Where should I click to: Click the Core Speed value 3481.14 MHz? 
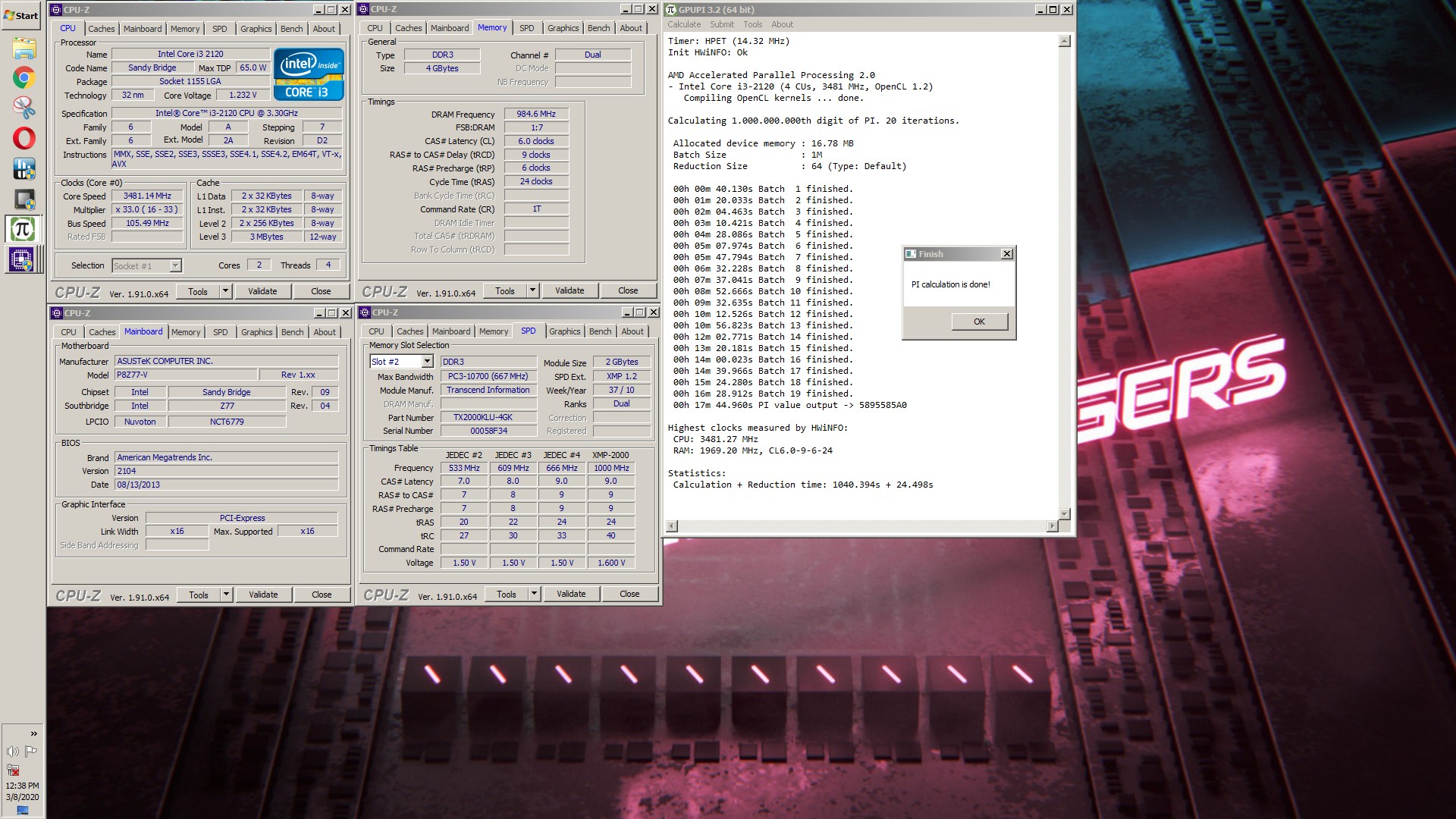[x=147, y=196]
